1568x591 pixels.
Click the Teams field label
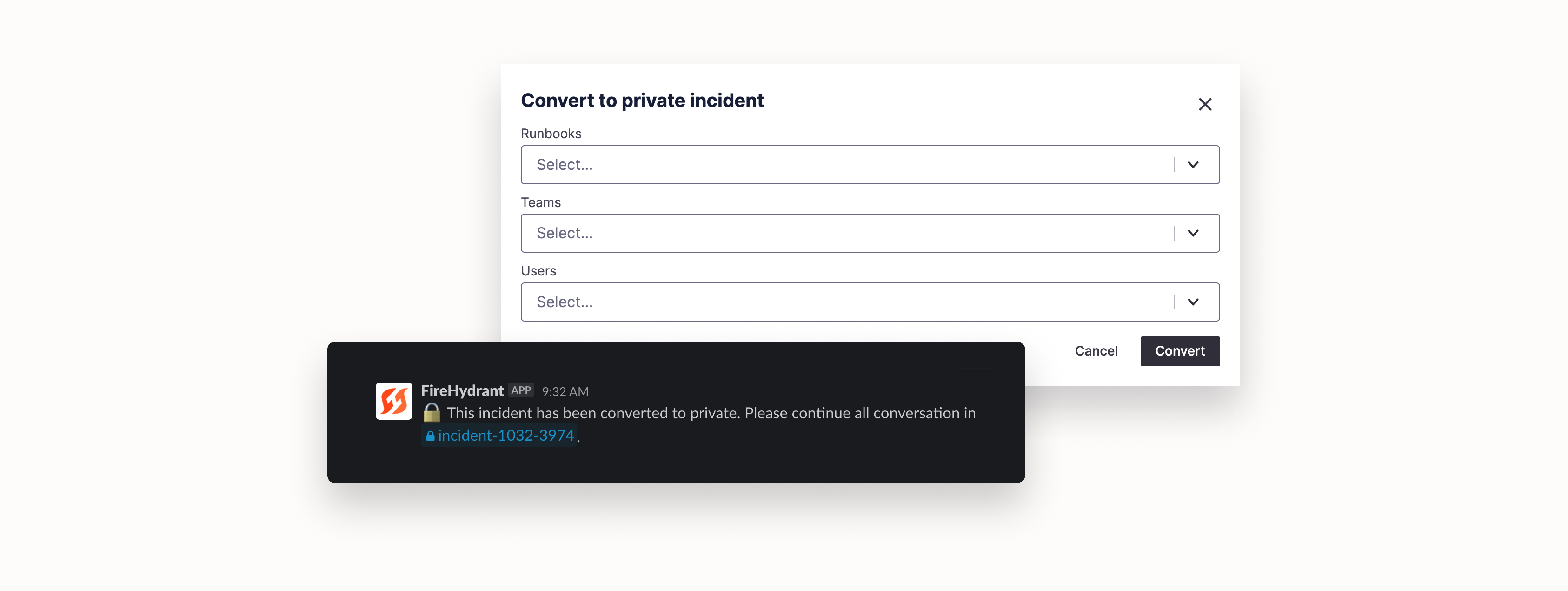(x=541, y=202)
